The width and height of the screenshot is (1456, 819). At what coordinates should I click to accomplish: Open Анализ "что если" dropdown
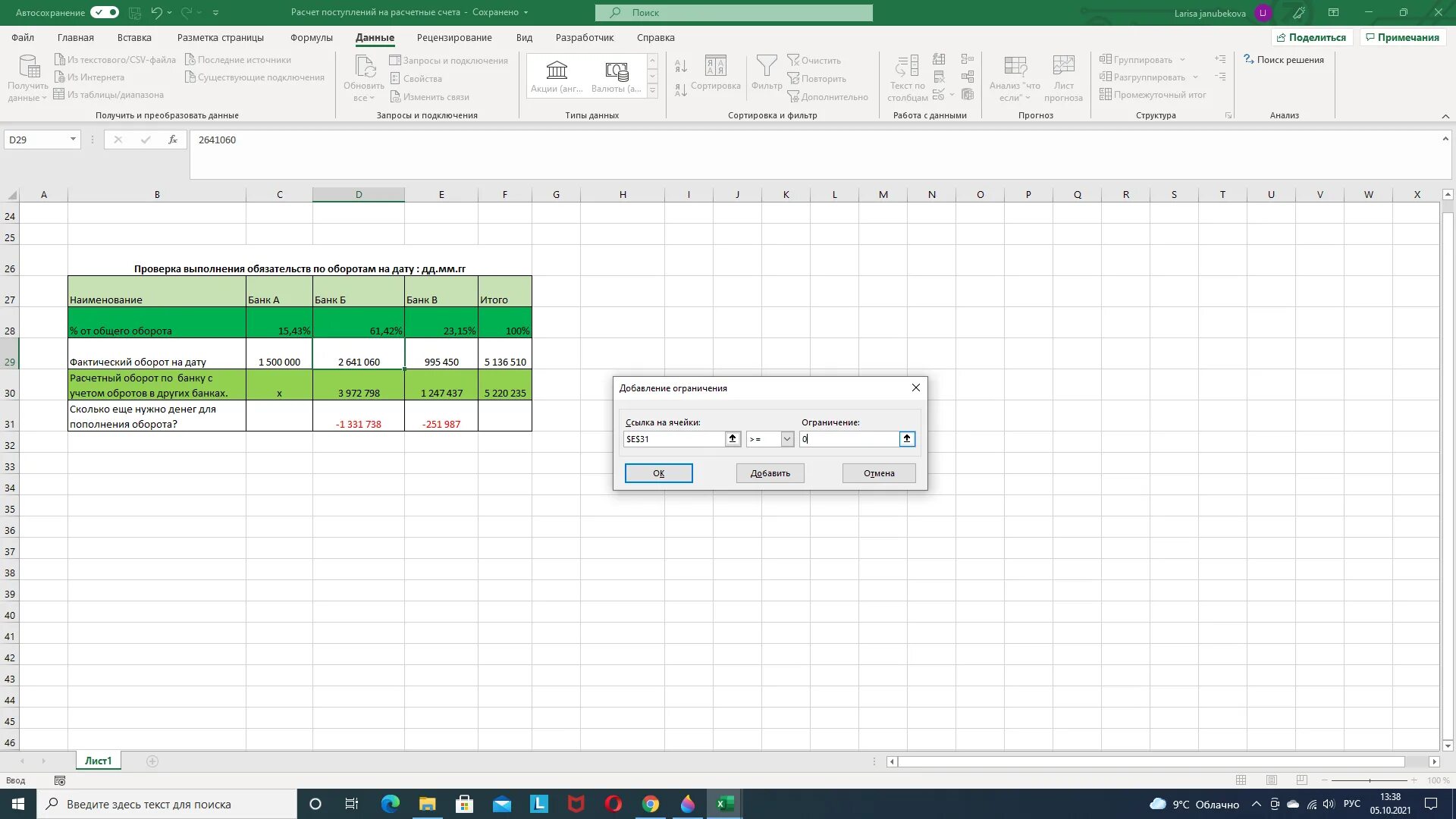[1015, 91]
